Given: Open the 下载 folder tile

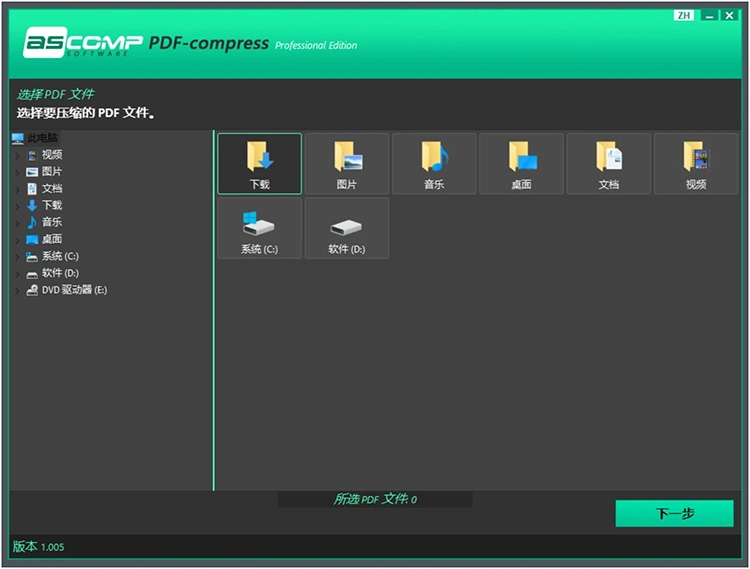Looking at the screenshot, I should tap(259, 163).
